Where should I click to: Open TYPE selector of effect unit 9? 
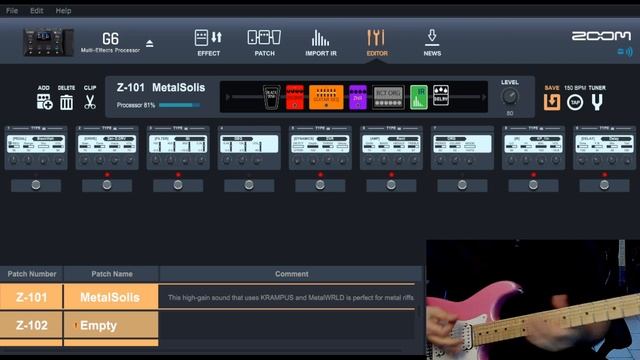coord(607,128)
